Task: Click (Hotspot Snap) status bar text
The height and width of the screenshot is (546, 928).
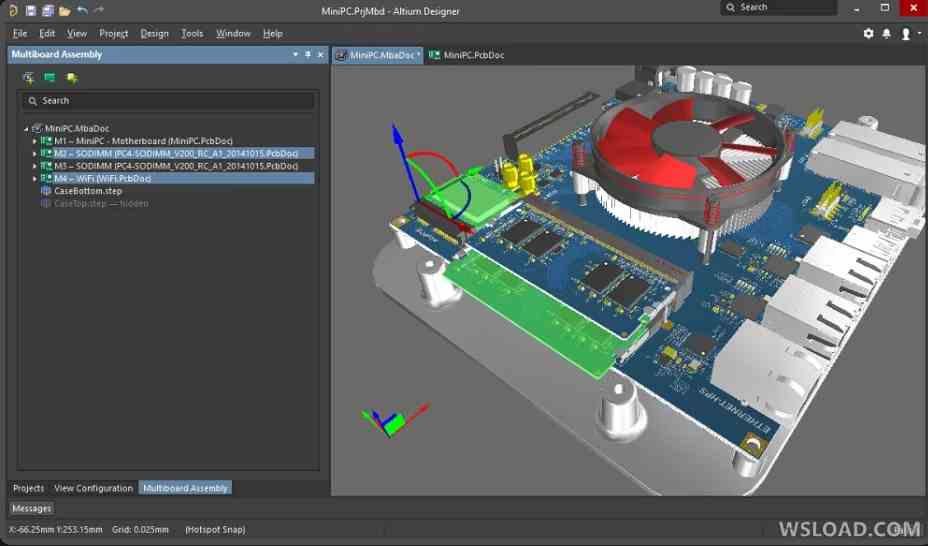Action: click(215, 529)
